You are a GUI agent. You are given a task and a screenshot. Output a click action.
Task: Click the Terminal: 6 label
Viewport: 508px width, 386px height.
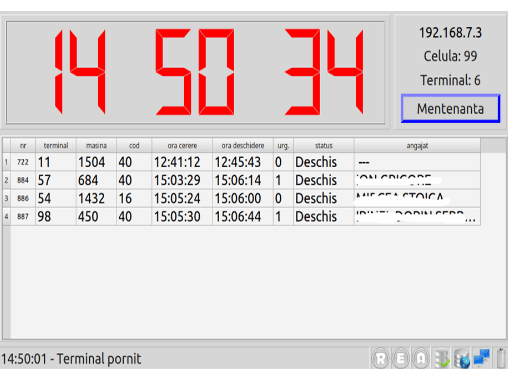pyautogui.click(x=450, y=80)
